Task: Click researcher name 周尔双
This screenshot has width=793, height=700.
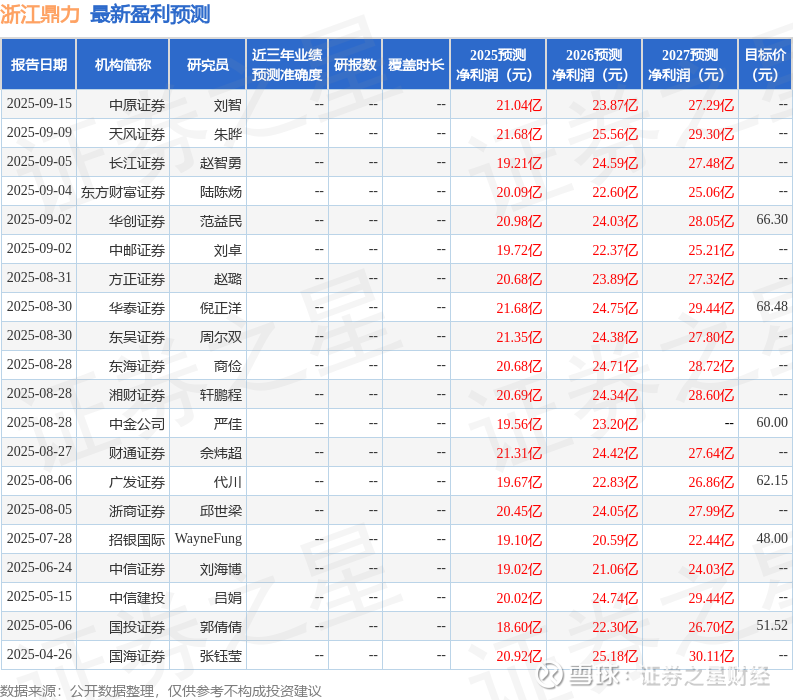Action: point(221,337)
